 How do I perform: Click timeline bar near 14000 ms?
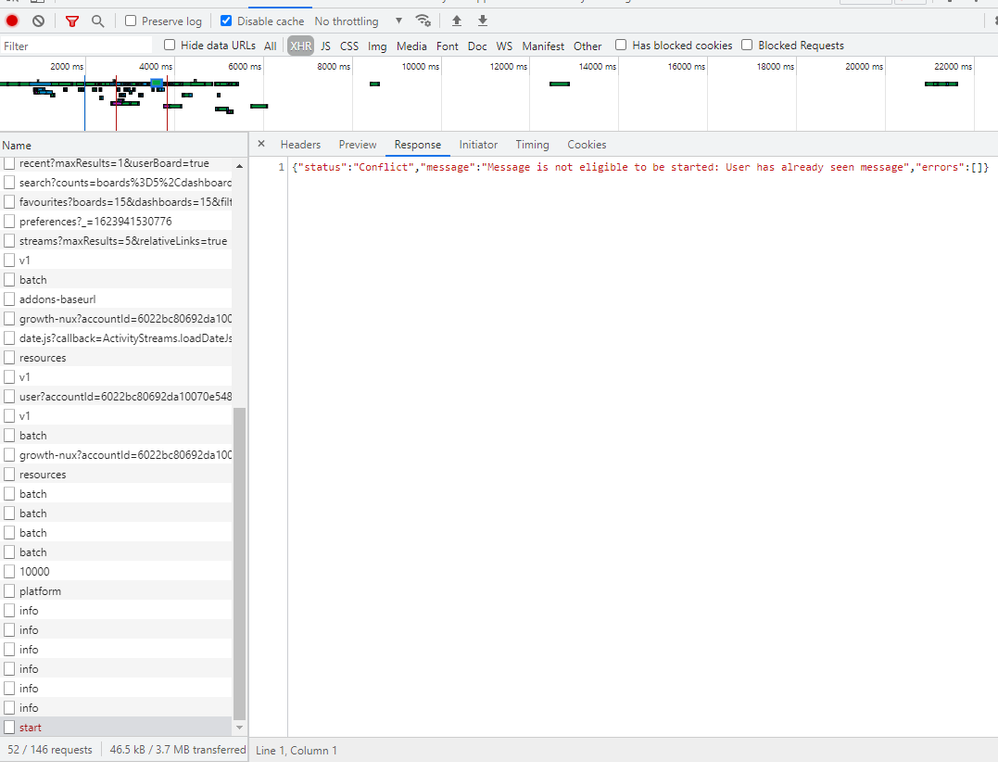[559, 84]
